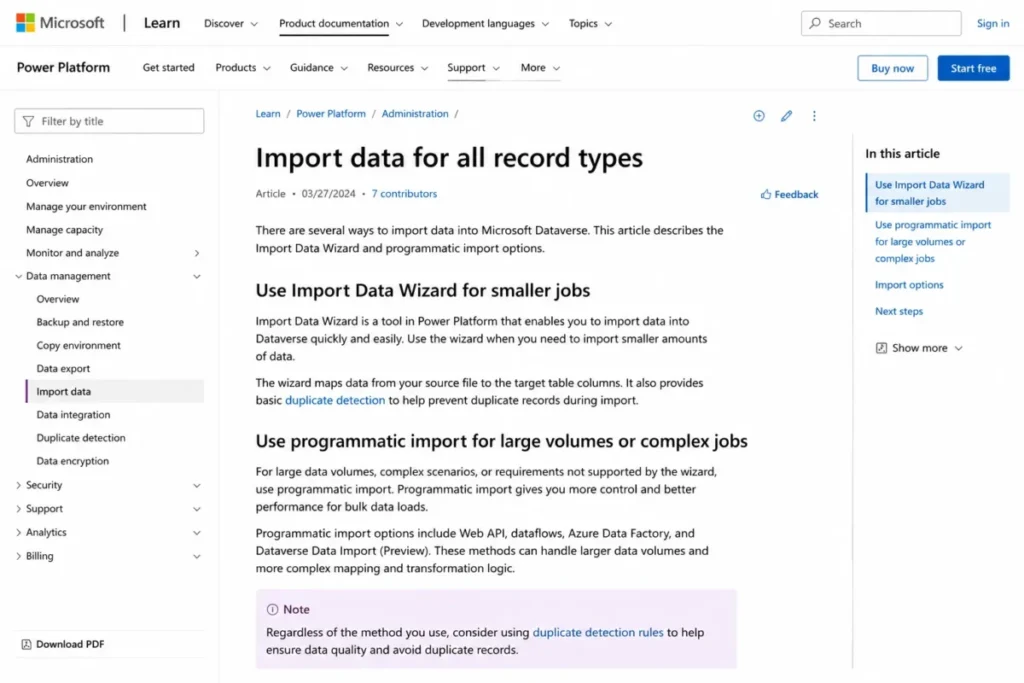Open the Products dropdown
The height and width of the screenshot is (683, 1024).
click(x=243, y=67)
